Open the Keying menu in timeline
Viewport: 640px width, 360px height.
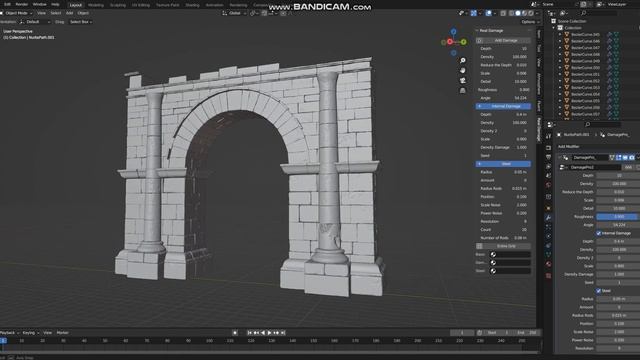(31, 333)
